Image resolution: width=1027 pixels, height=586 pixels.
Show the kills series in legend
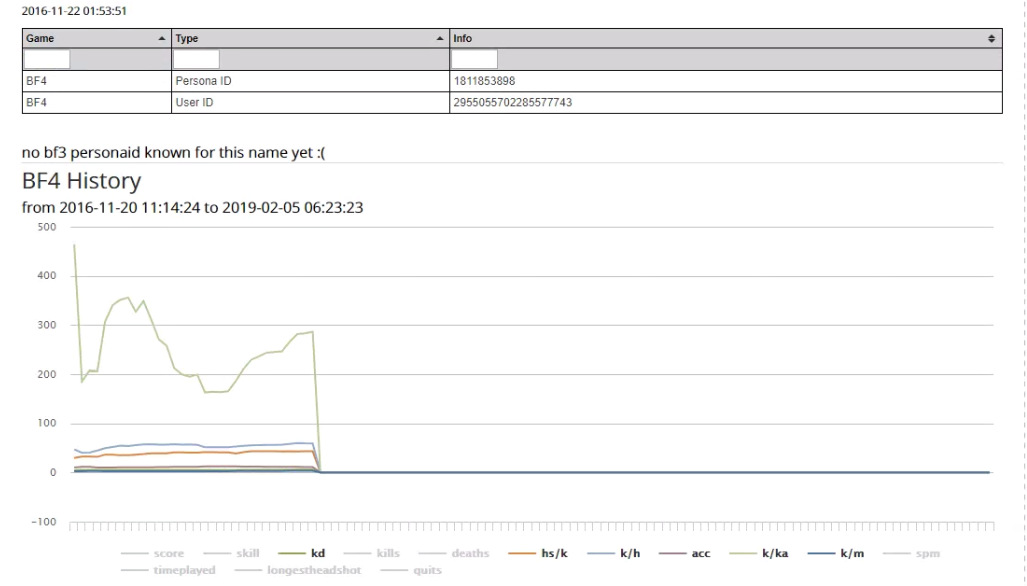point(371,554)
